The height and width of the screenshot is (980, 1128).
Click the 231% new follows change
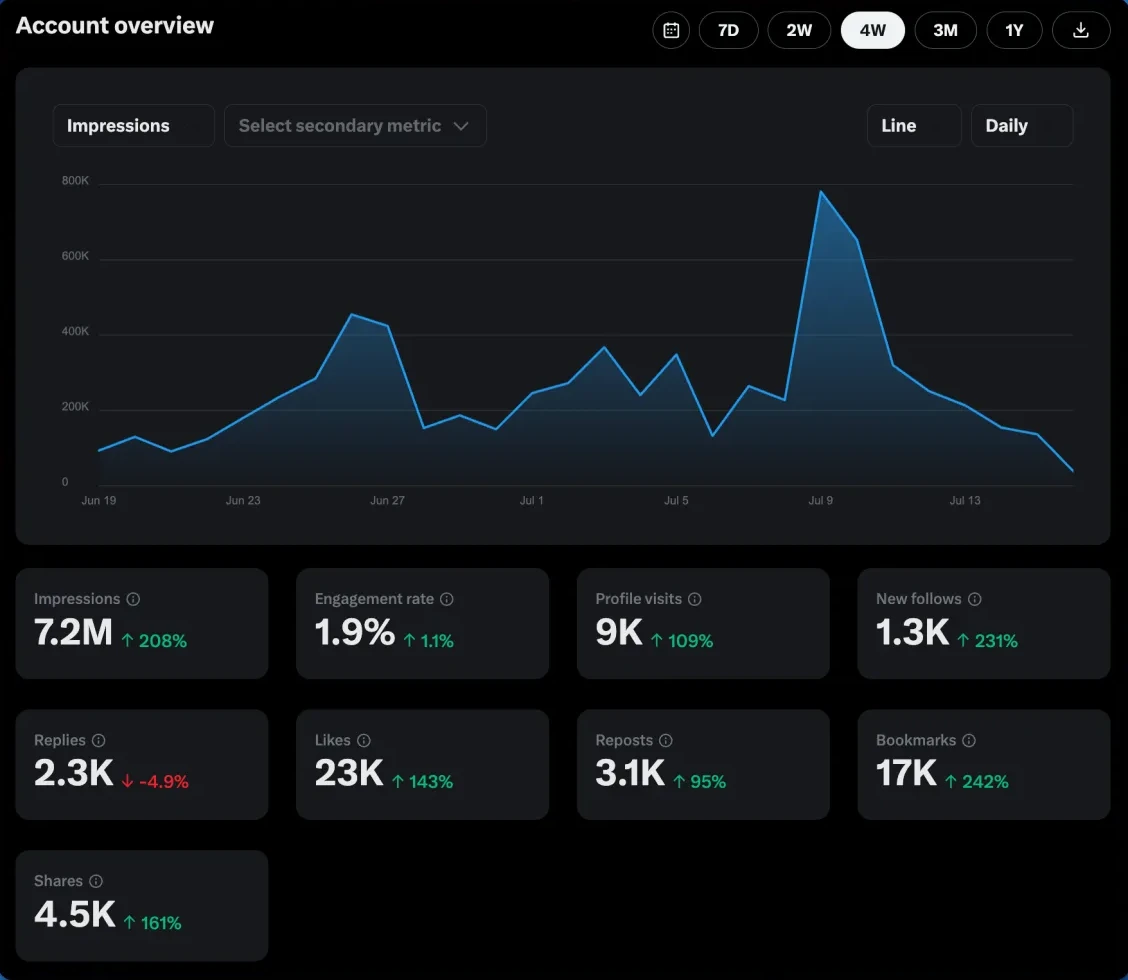tap(996, 640)
